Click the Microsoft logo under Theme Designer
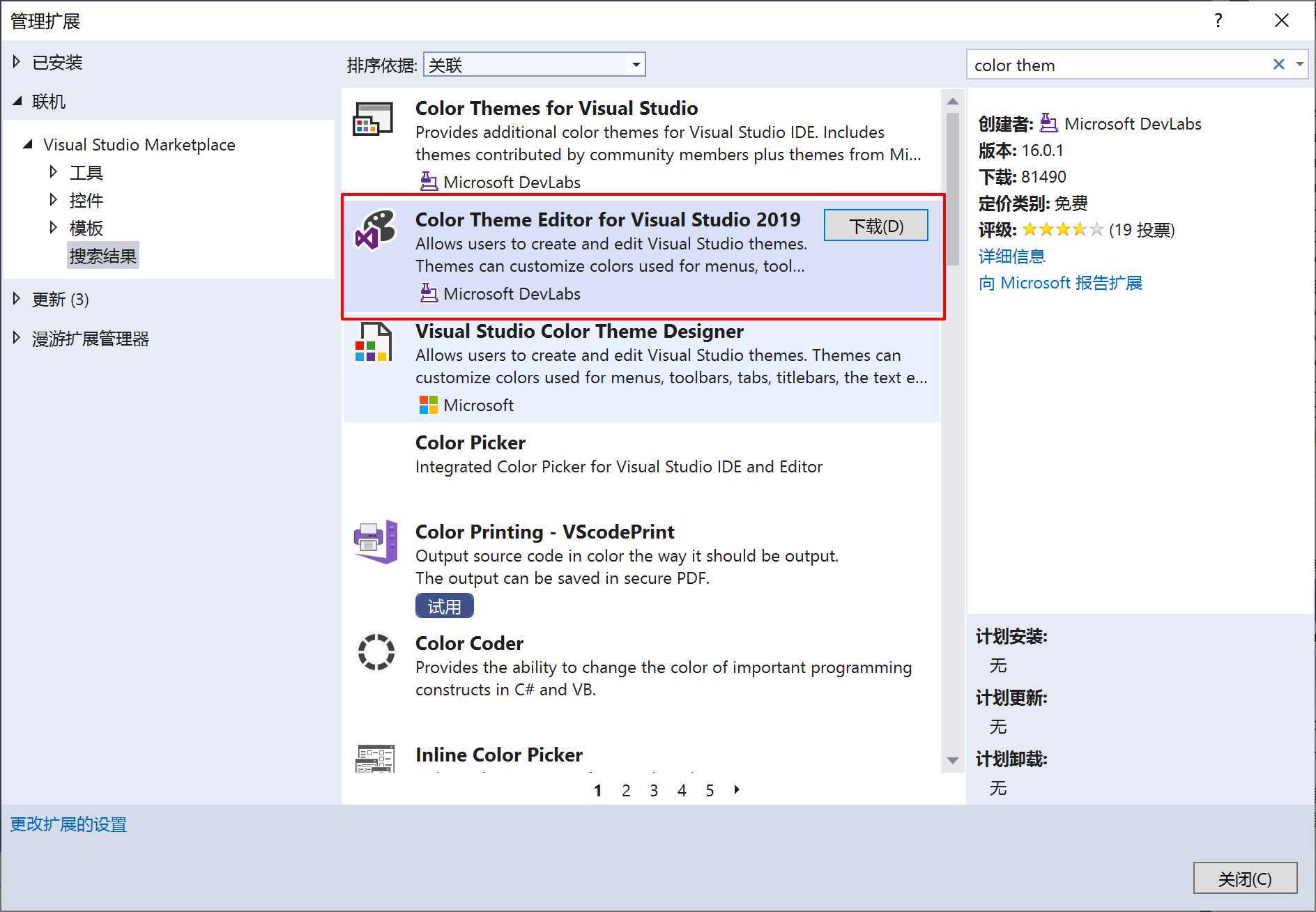 428,405
